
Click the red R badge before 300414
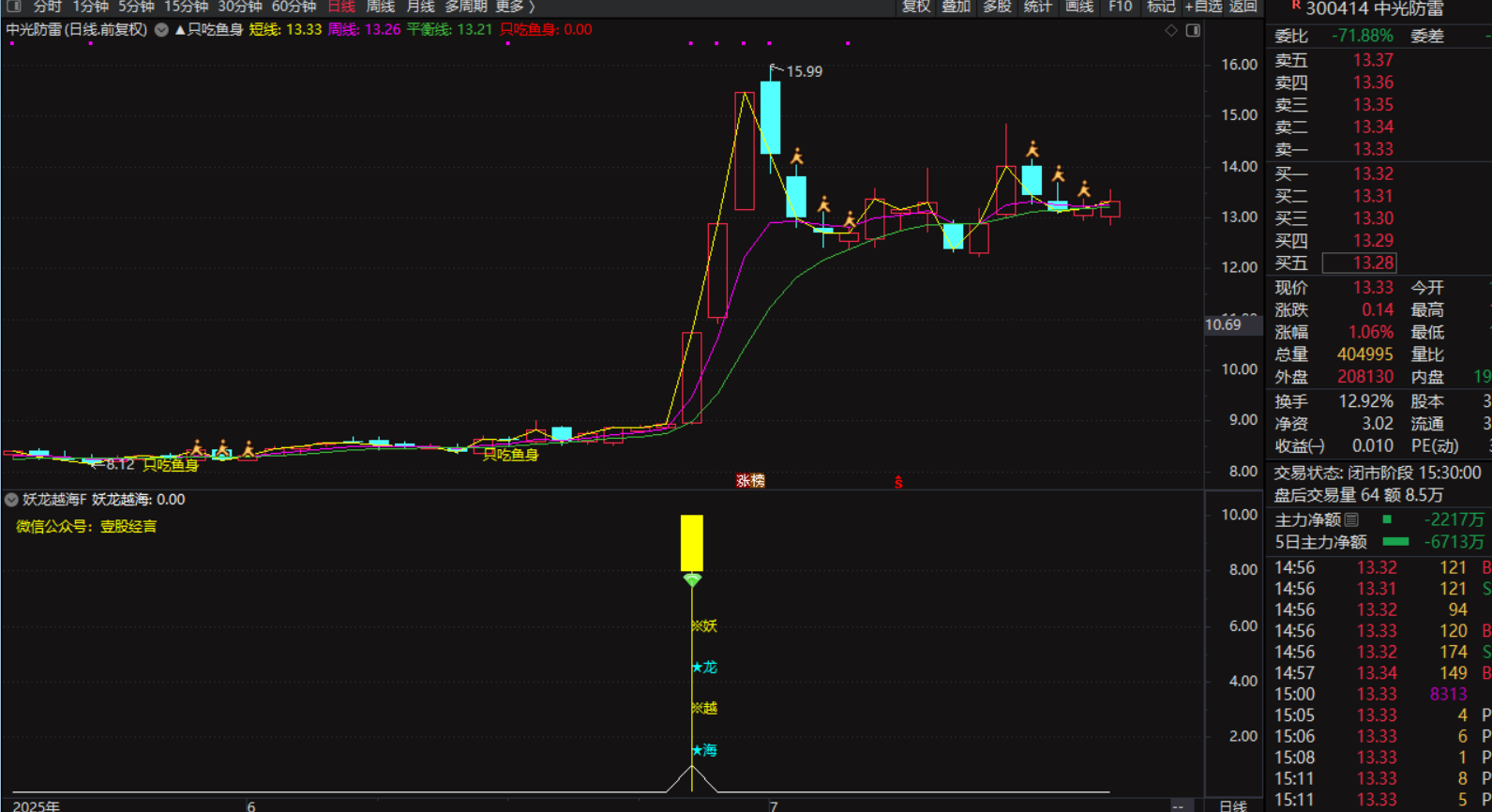click(1296, 7)
